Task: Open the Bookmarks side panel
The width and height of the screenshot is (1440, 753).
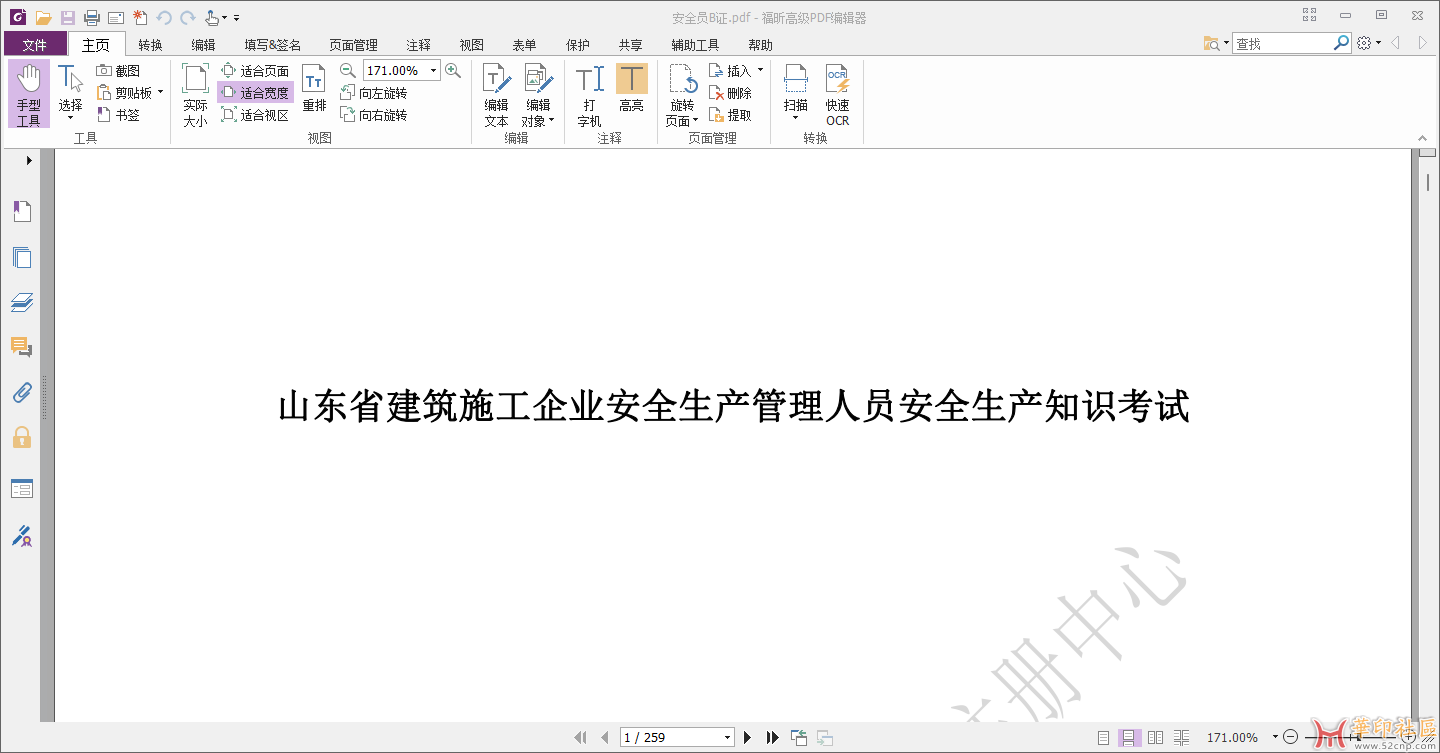Action: [x=22, y=211]
